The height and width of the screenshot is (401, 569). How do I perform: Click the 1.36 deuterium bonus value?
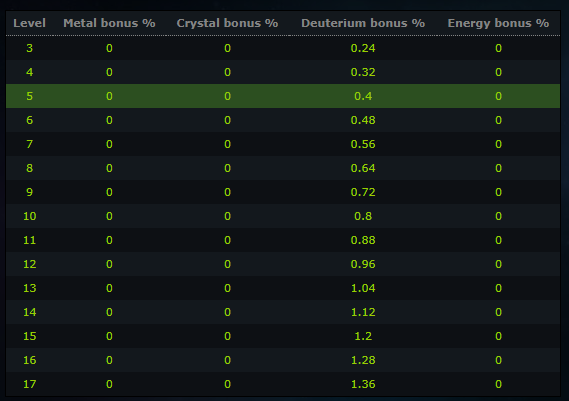coord(363,384)
